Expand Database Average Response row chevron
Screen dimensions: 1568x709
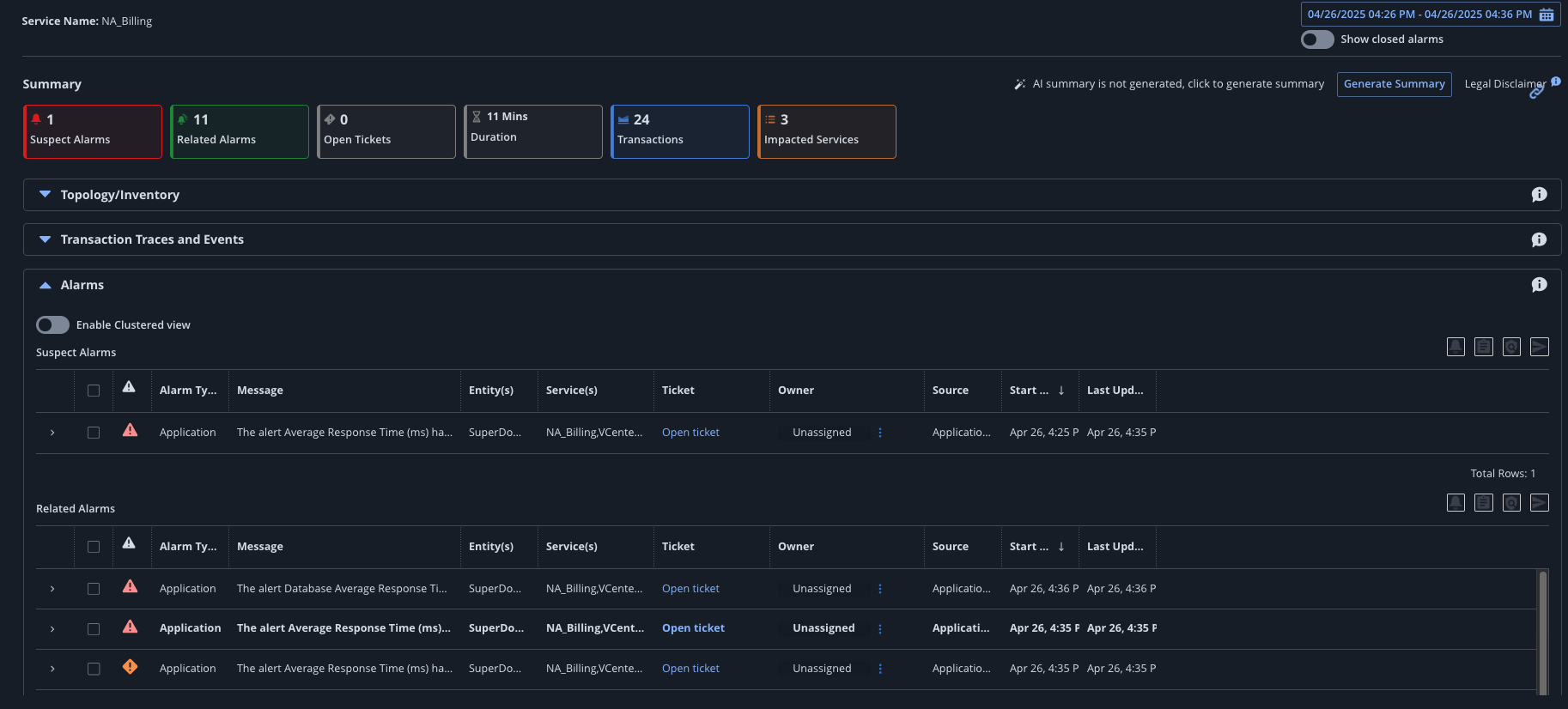(x=52, y=589)
